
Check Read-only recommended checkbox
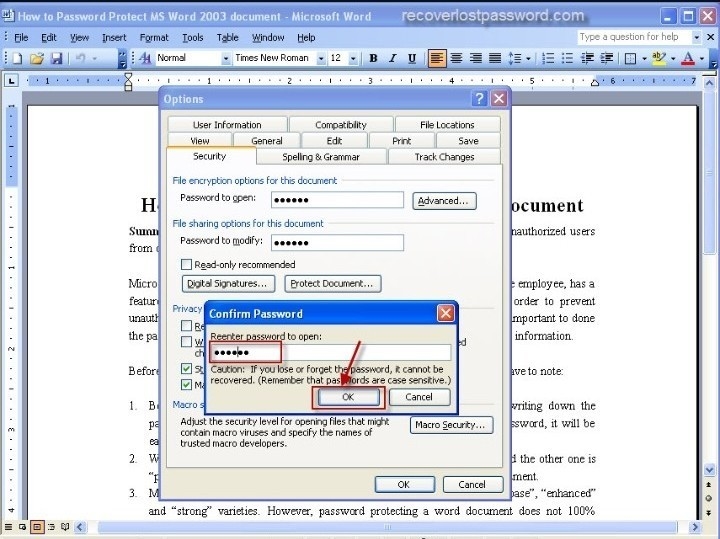[x=186, y=264]
